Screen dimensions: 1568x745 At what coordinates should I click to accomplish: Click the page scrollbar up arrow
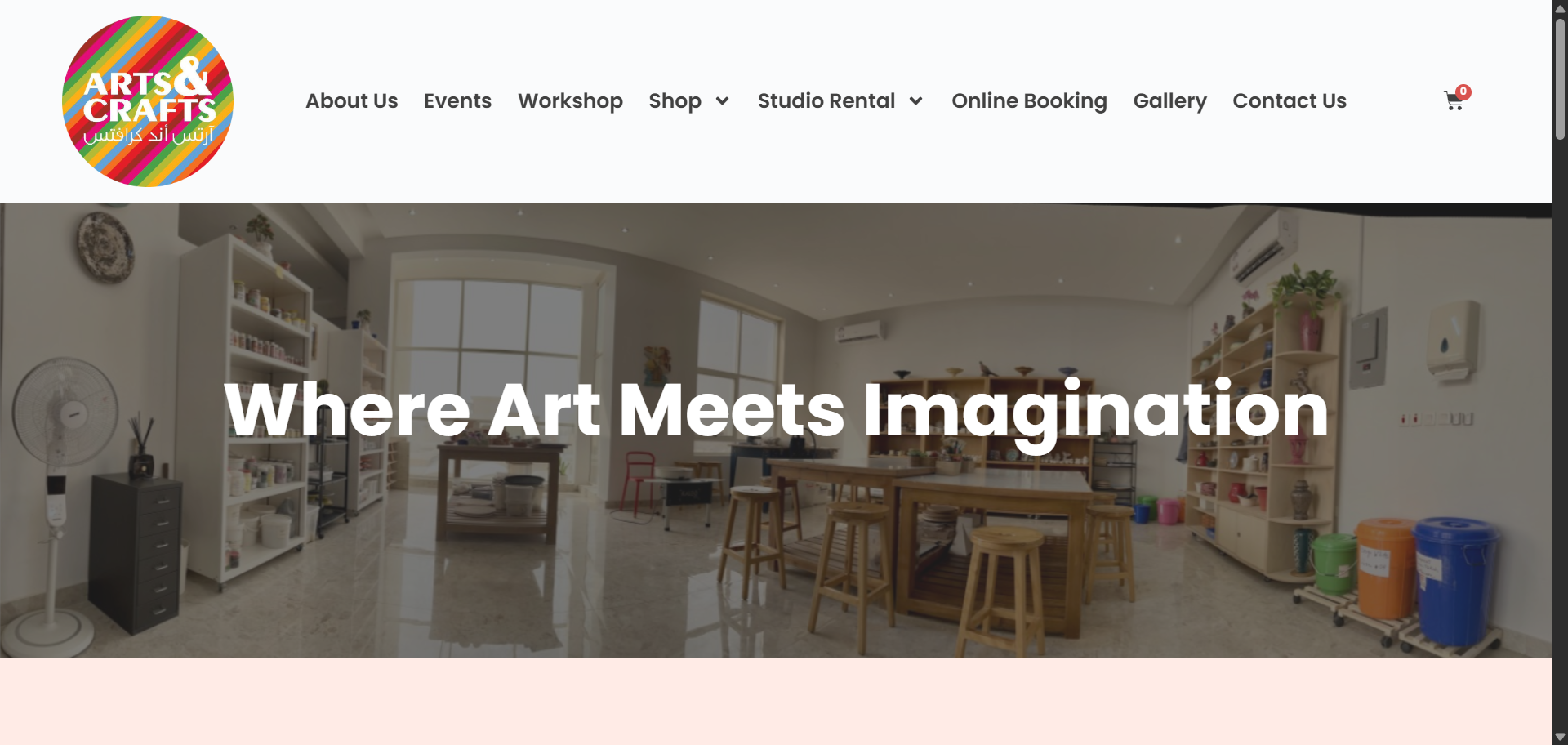click(1560, 8)
